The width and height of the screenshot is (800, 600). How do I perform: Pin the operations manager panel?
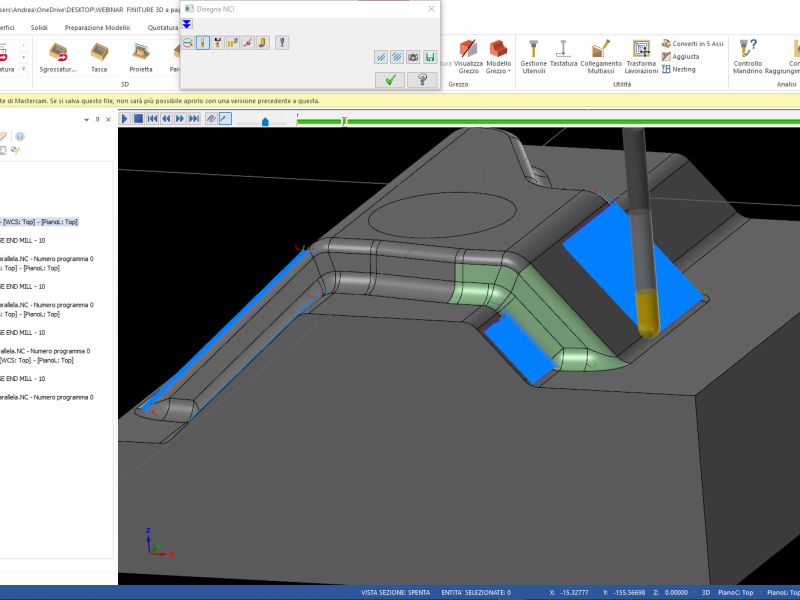[x=97, y=119]
